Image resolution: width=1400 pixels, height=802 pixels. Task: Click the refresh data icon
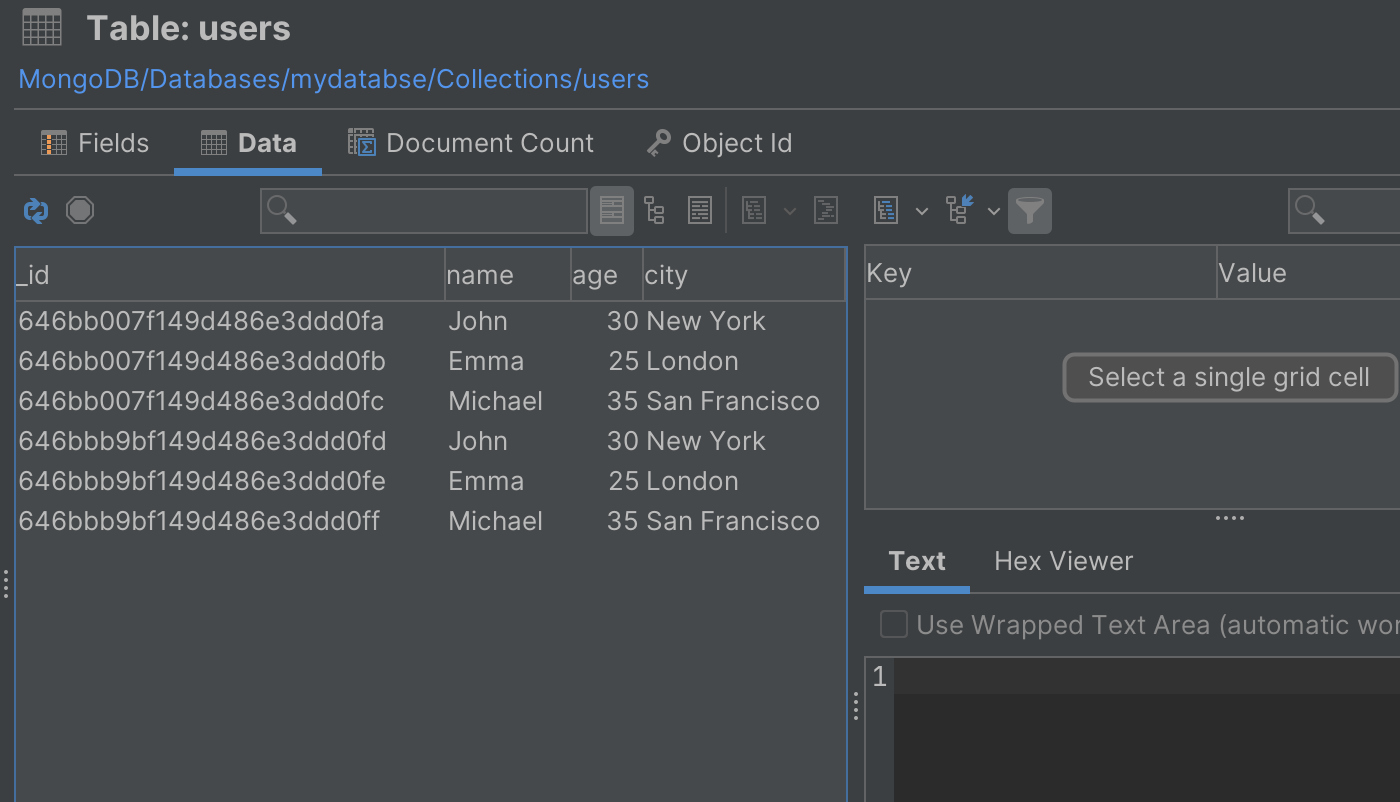click(36, 211)
